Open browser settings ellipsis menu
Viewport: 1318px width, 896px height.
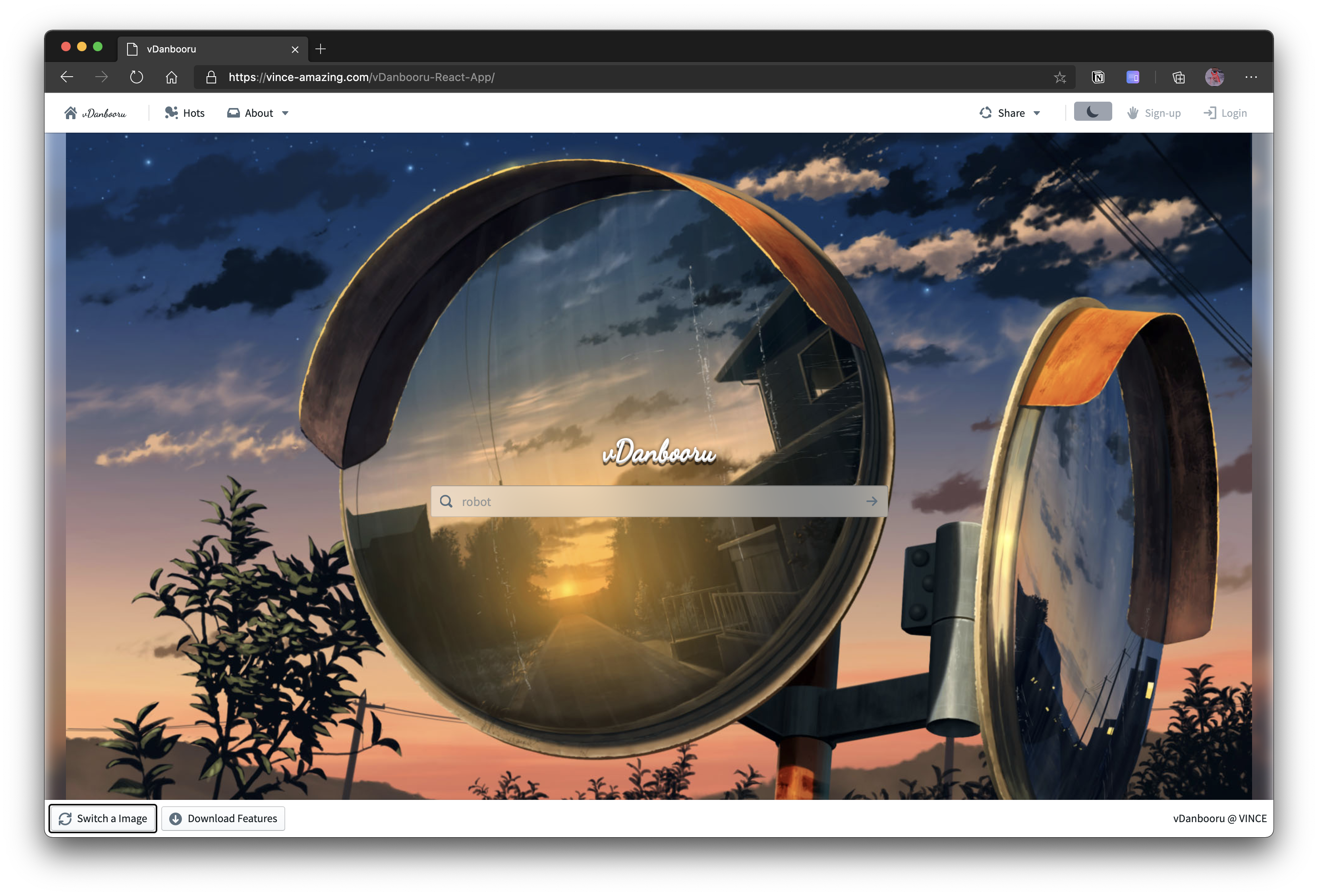point(1251,77)
